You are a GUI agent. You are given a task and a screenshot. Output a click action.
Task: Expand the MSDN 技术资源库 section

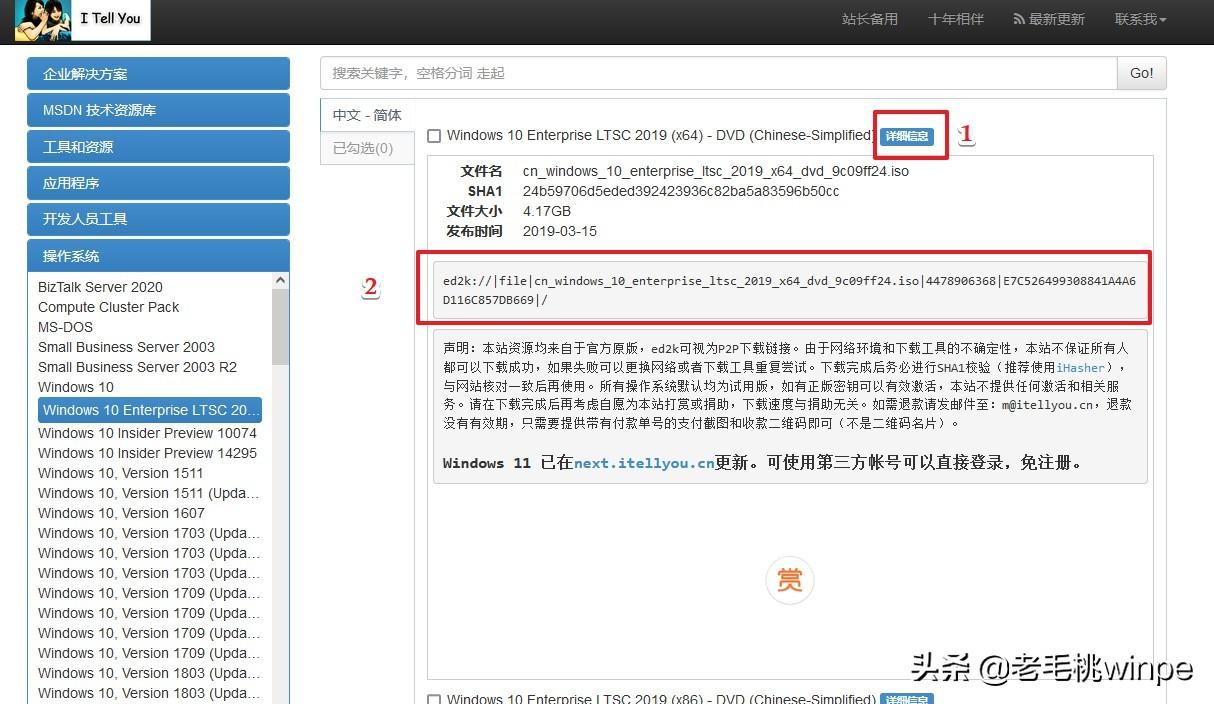coord(158,110)
